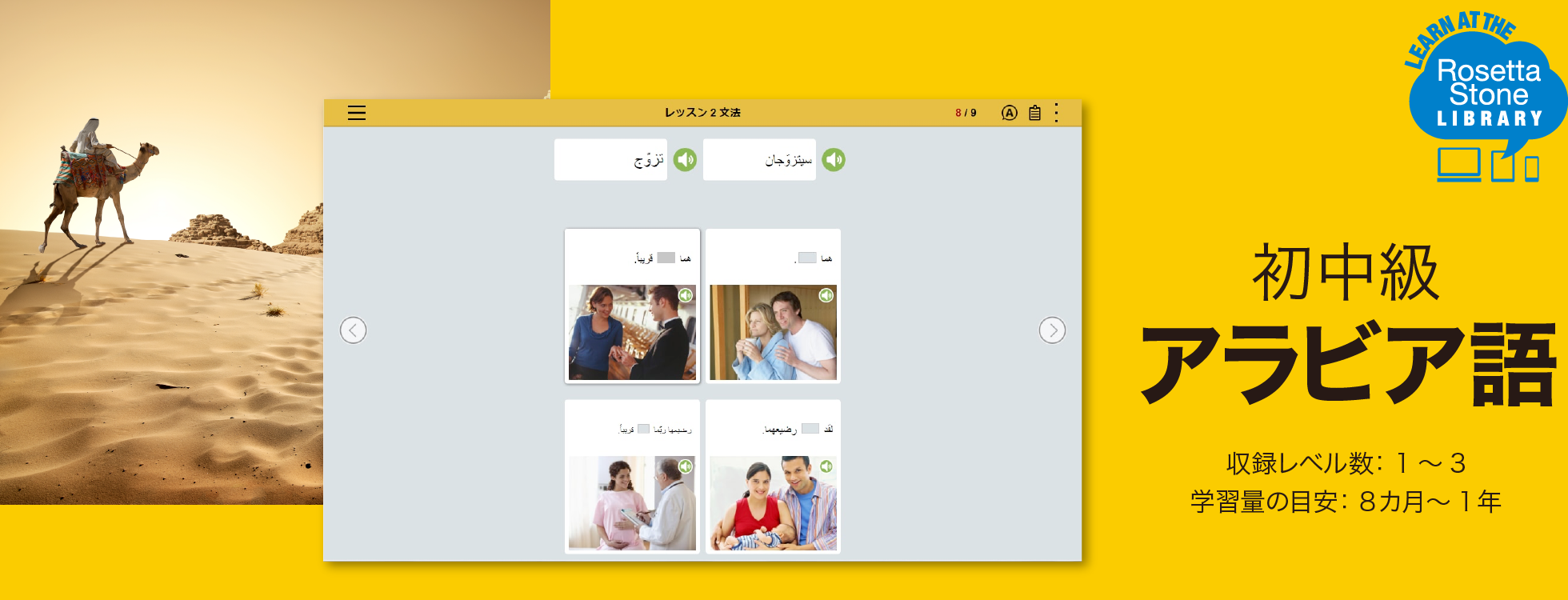Play audio on the pregnant woman photo

pos(686,466)
